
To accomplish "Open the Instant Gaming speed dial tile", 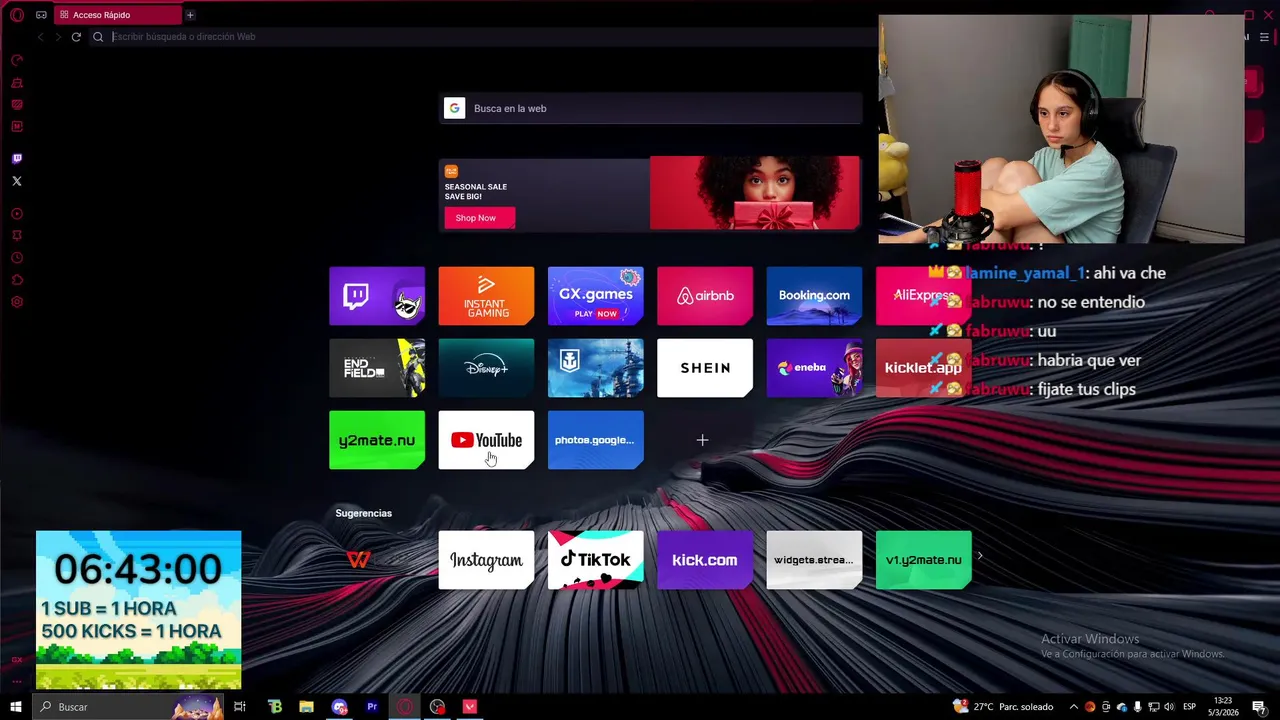I will 486,296.
